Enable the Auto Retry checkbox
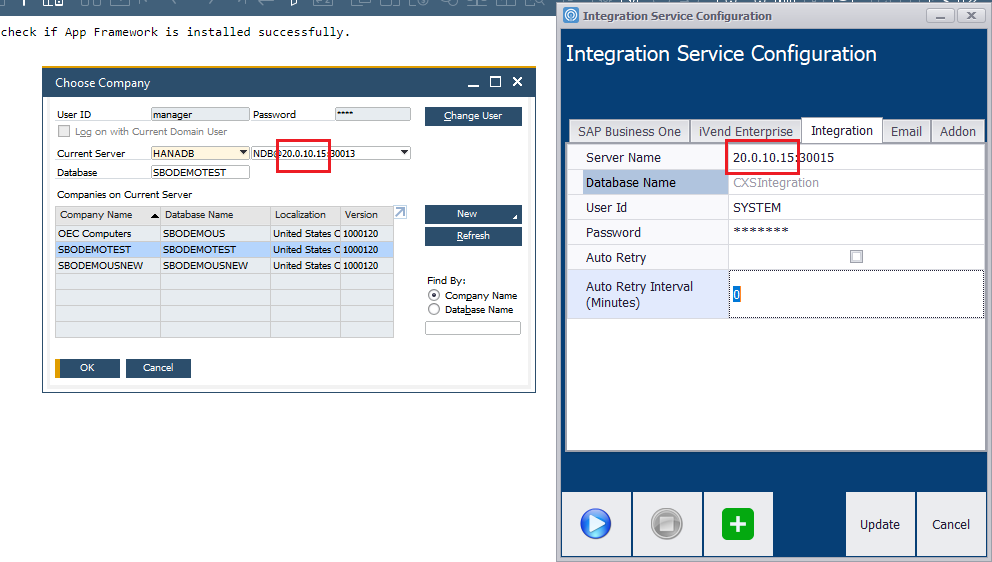The image size is (992, 562). tap(856, 256)
